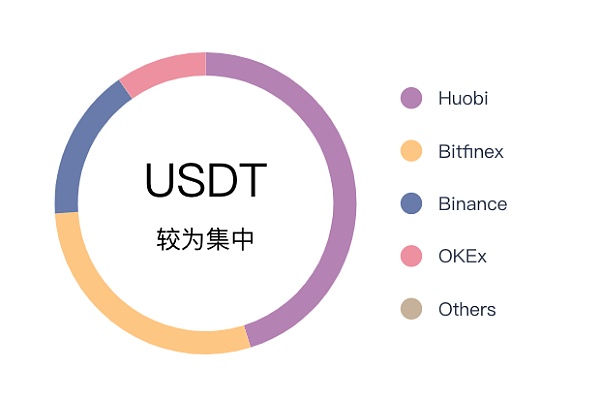
Task: Click the boundary between Bitfinex and Huobi arcs
Action: [248, 337]
